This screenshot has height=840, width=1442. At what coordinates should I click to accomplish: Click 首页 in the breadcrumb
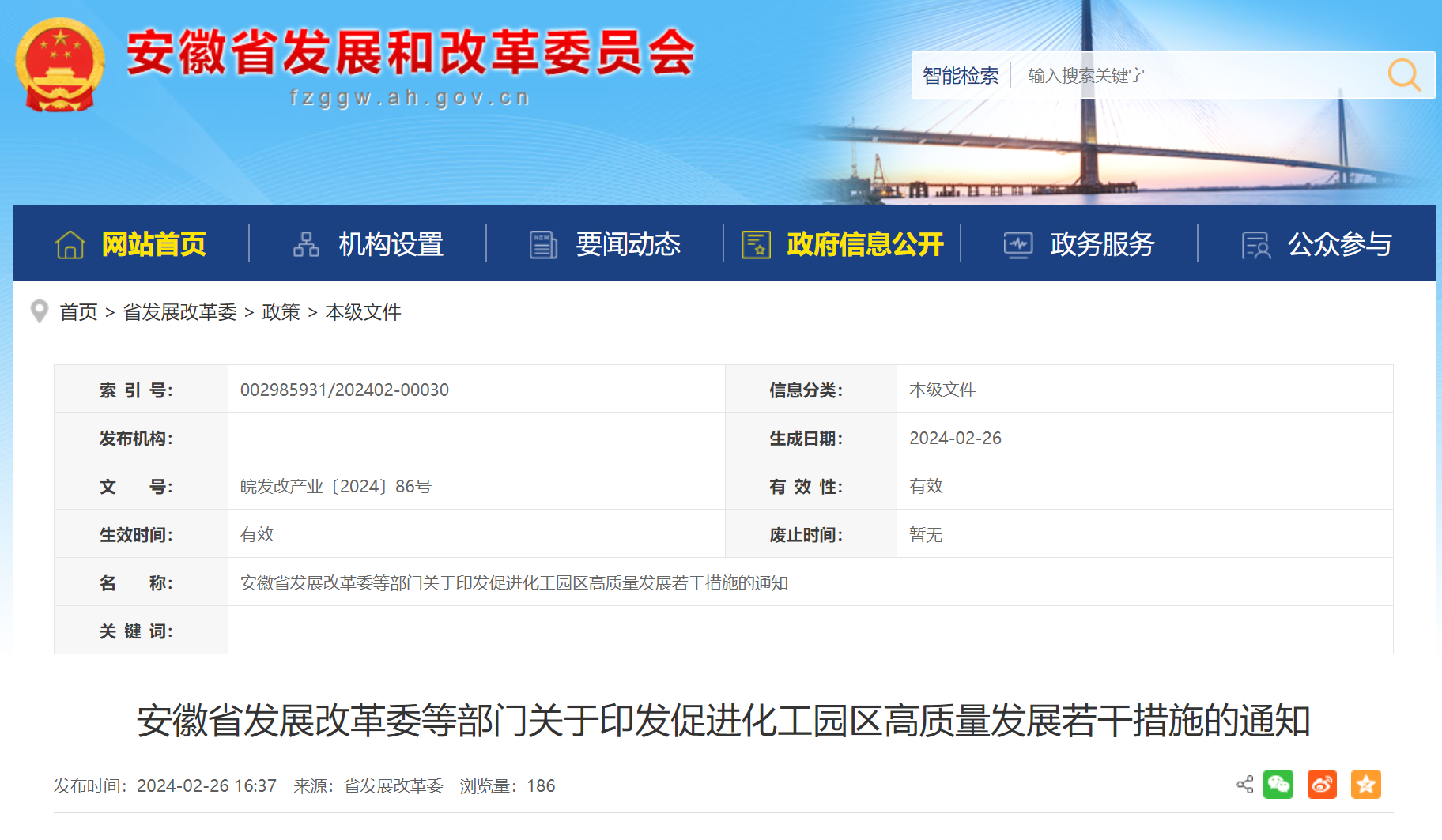(78, 312)
